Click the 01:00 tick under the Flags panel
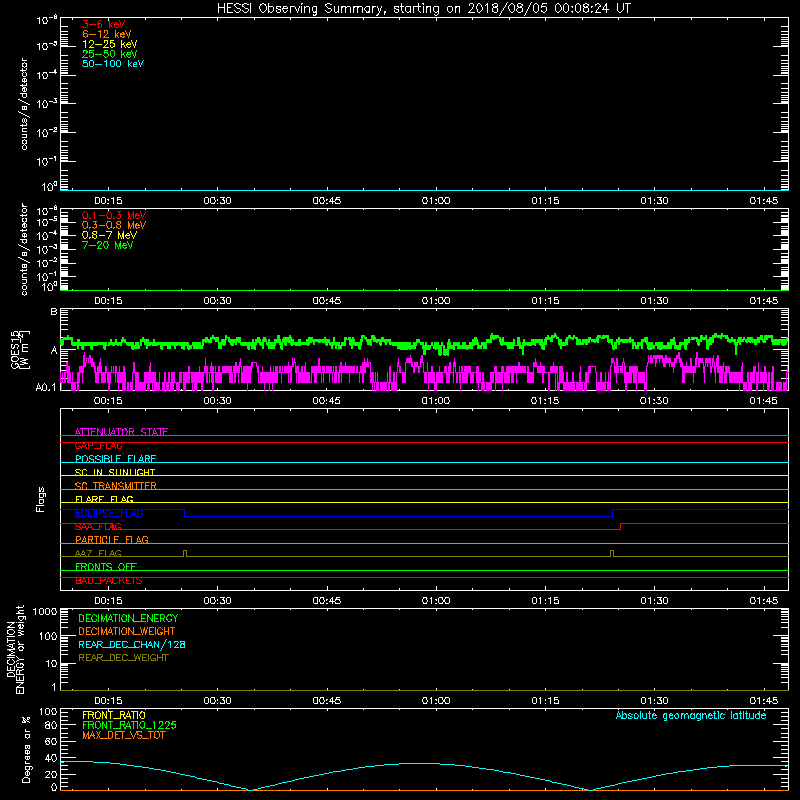 tap(436, 601)
